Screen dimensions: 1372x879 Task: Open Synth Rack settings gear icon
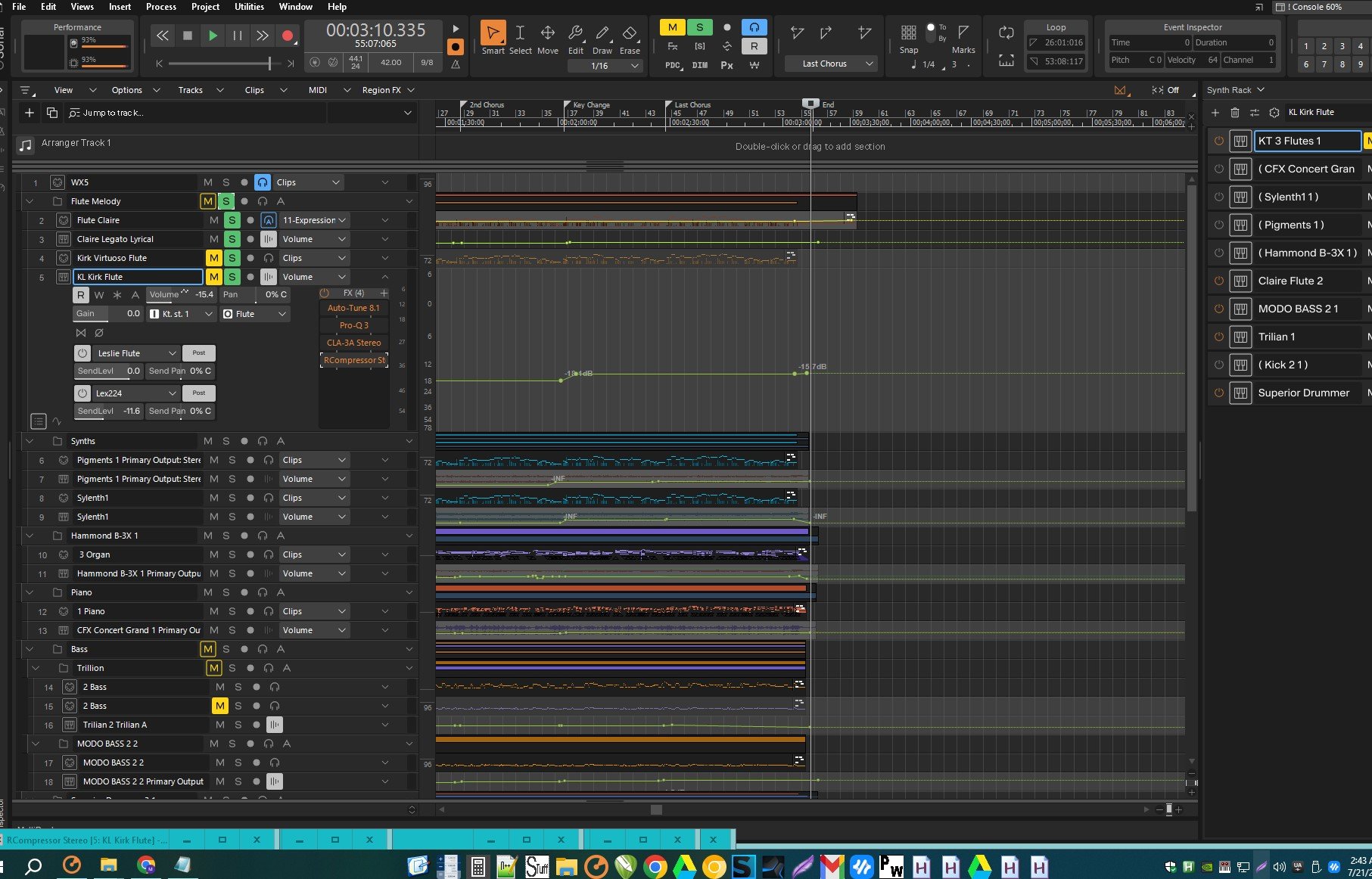[x=1274, y=112]
